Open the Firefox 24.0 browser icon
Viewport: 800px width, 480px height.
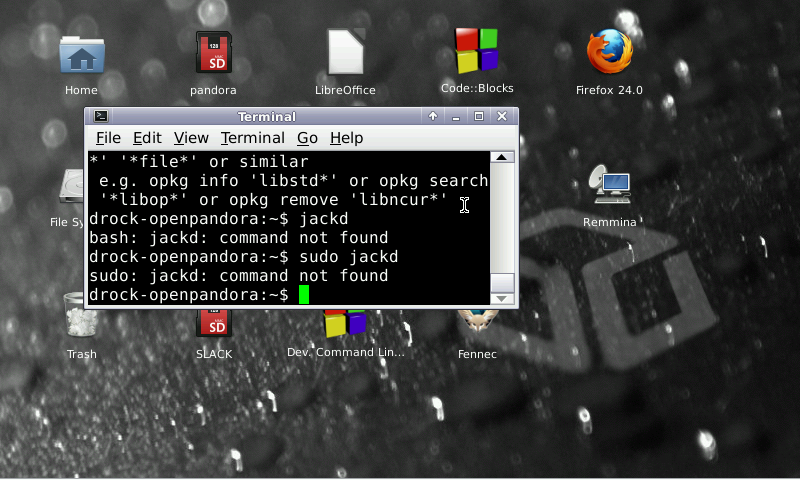tap(609, 55)
